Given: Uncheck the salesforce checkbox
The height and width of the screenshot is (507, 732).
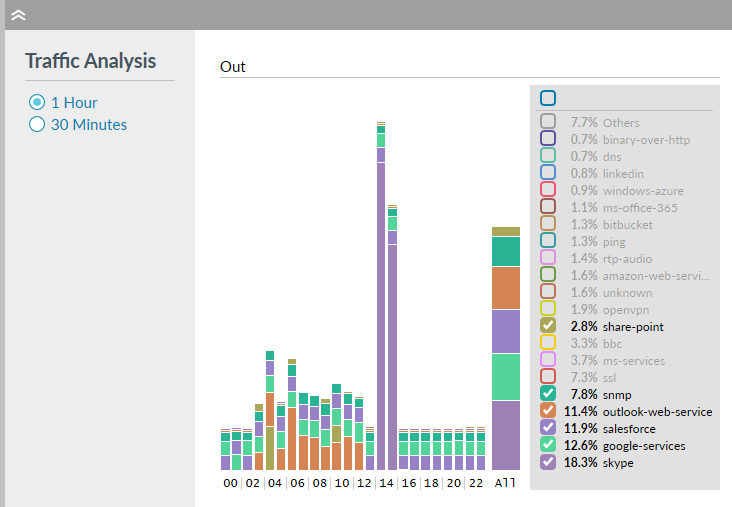Looking at the screenshot, I should click(548, 428).
